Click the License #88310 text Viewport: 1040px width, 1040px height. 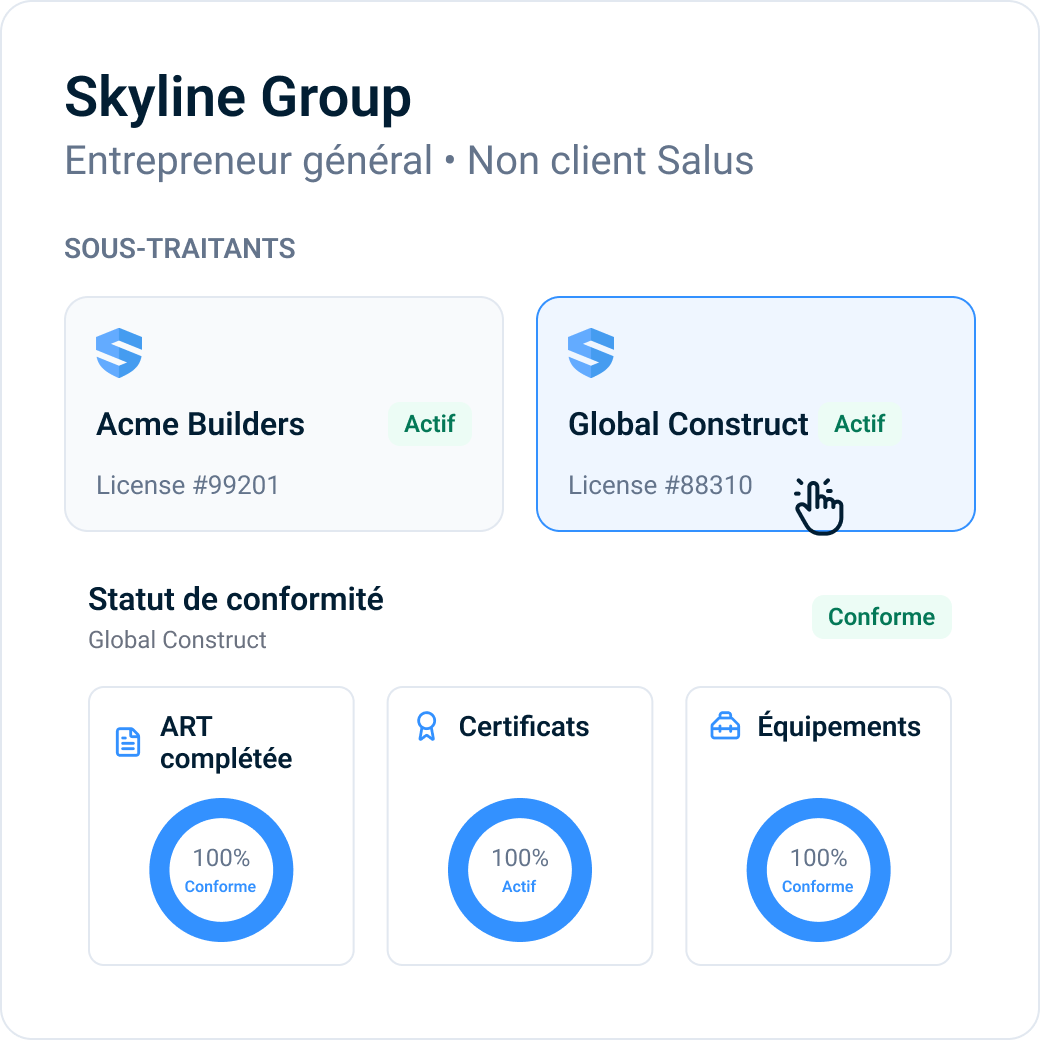coord(660,486)
